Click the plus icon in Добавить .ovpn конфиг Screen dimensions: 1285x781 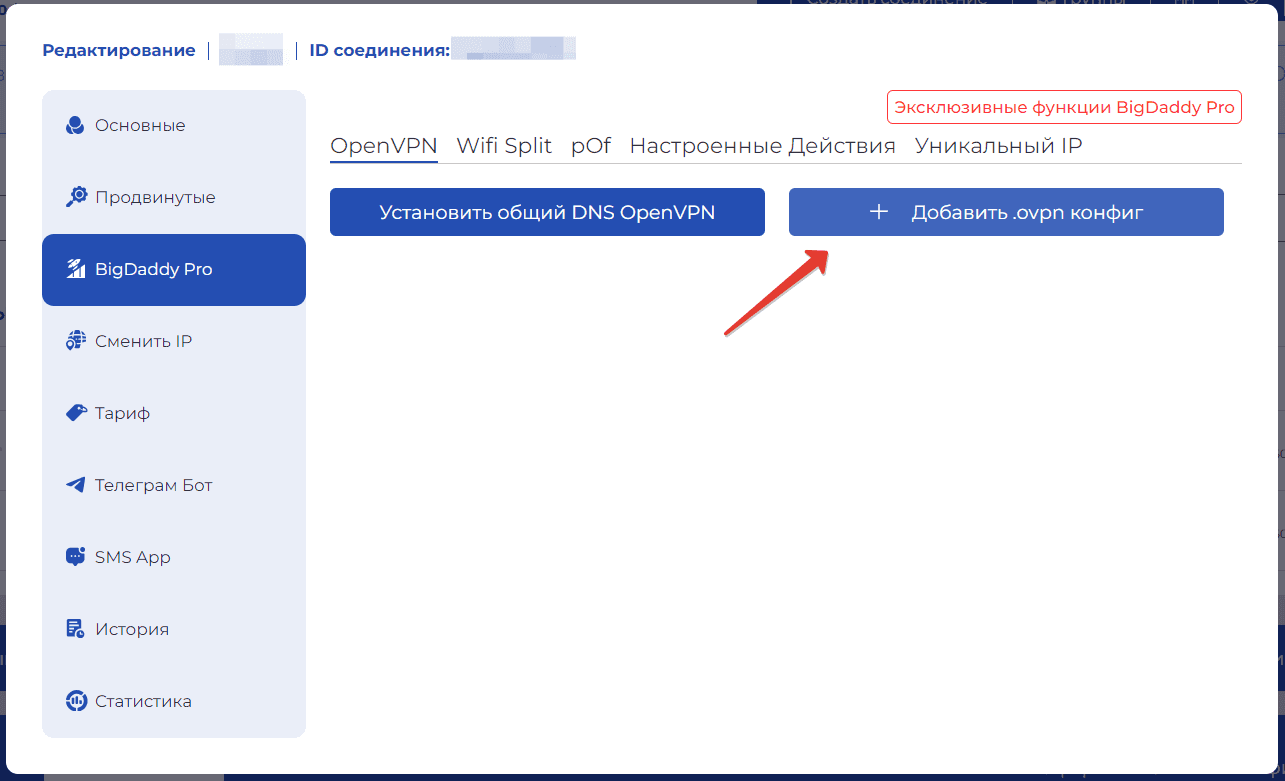pos(879,212)
